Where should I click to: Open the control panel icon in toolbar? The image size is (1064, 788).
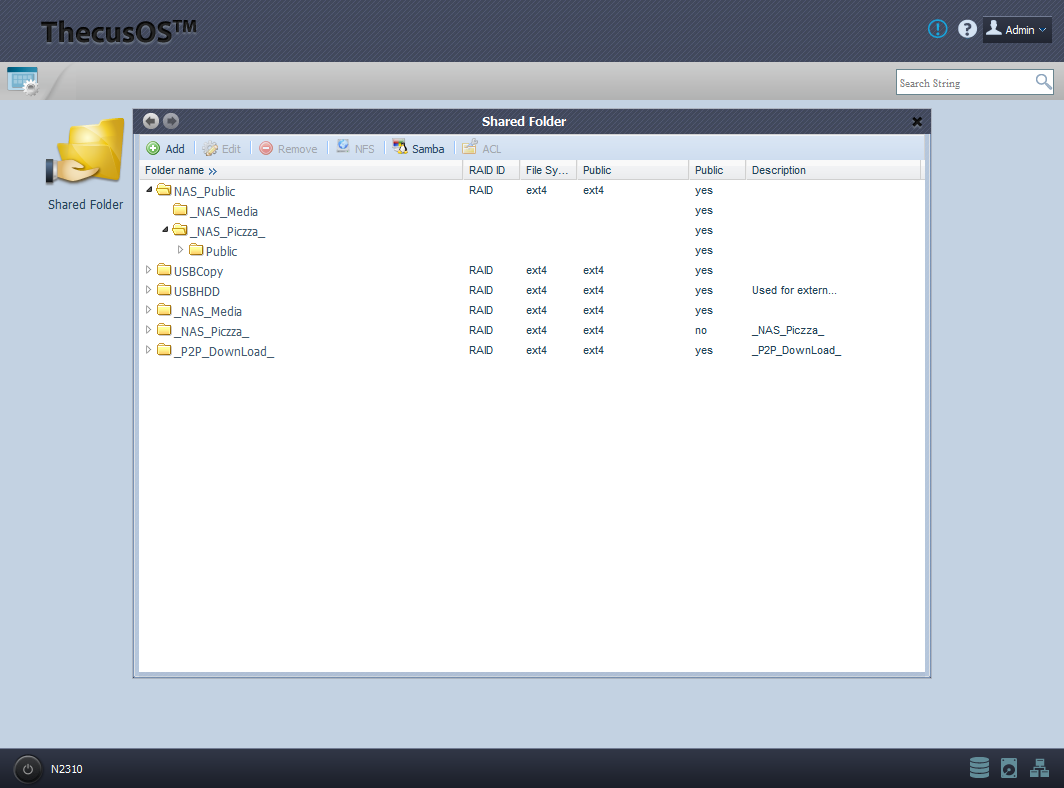point(22,81)
